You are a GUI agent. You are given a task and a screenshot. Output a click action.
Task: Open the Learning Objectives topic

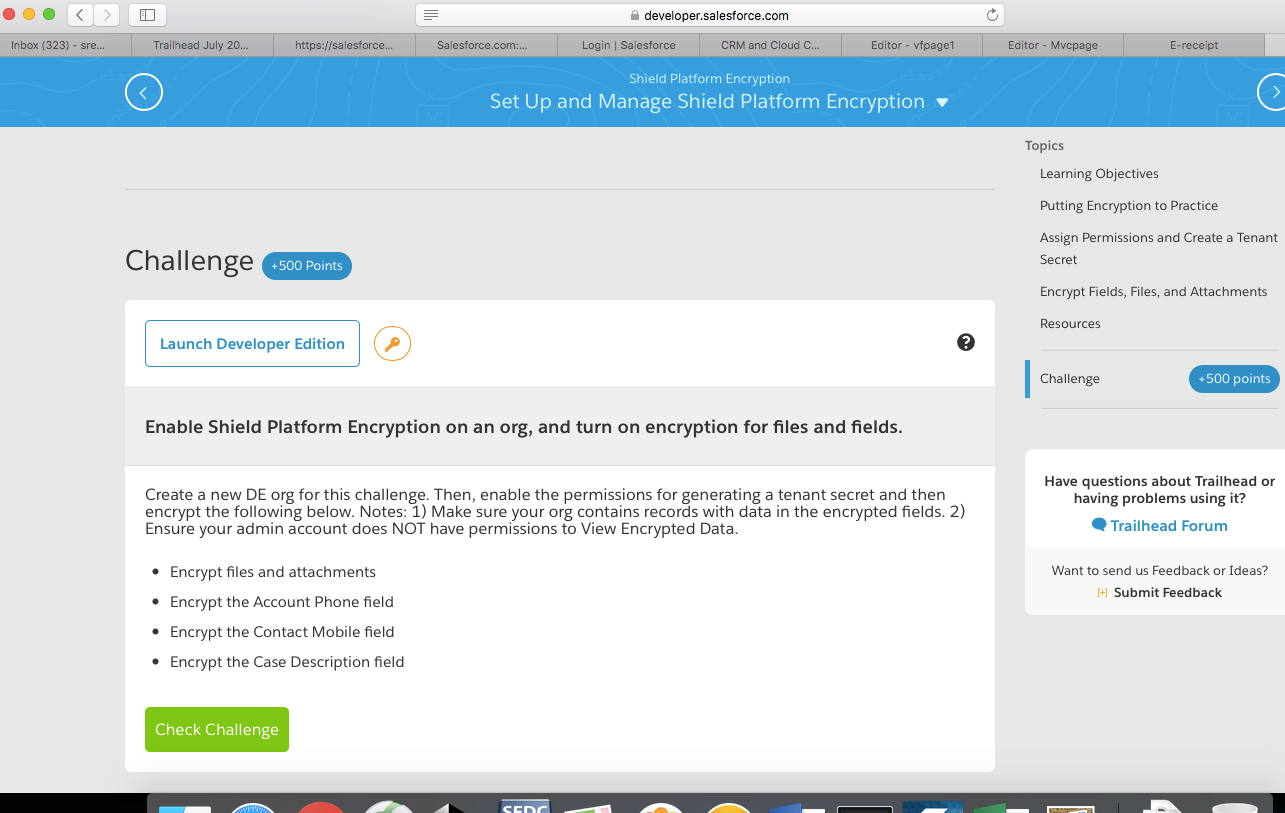click(1099, 174)
